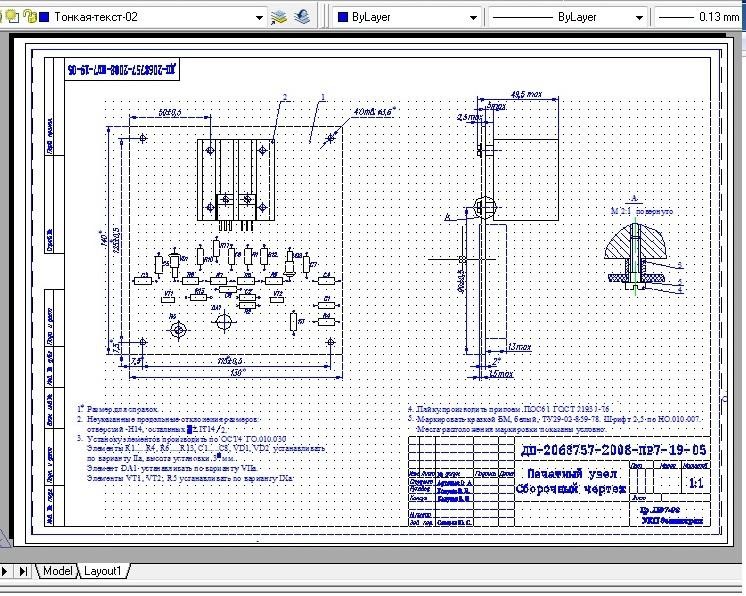This screenshot has height=596, width=746.
Task: Toggle the layer lock icon
Action: coord(28,17)
